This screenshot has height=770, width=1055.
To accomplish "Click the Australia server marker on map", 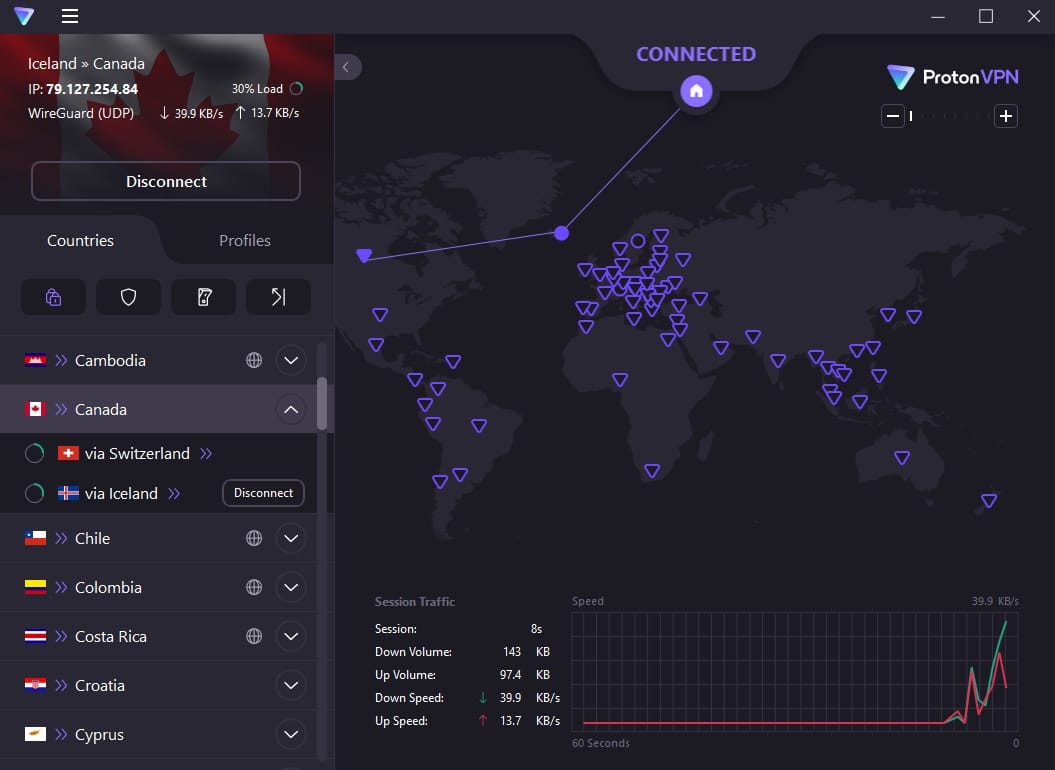I will 902,458.
